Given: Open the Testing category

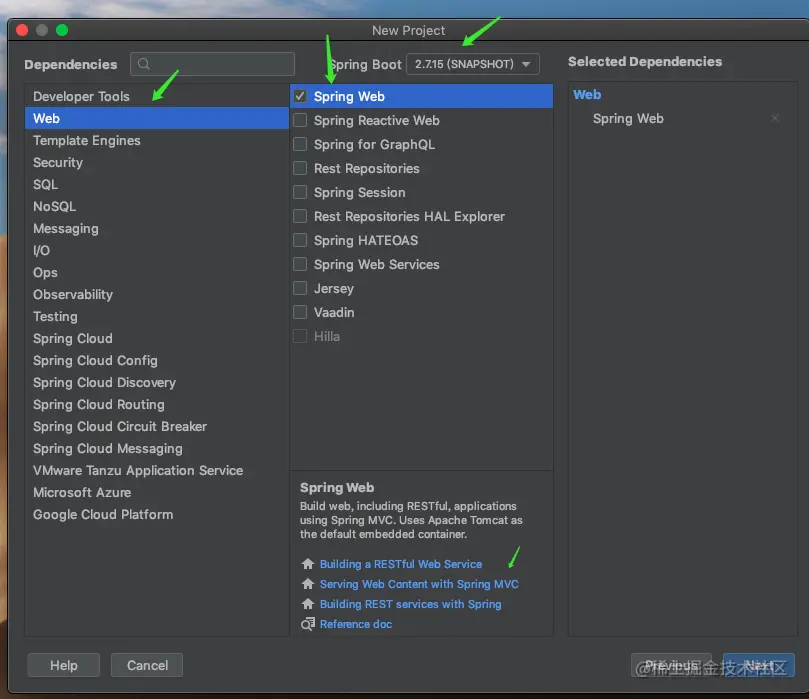Looking at the screenshot, I should 157,316.
